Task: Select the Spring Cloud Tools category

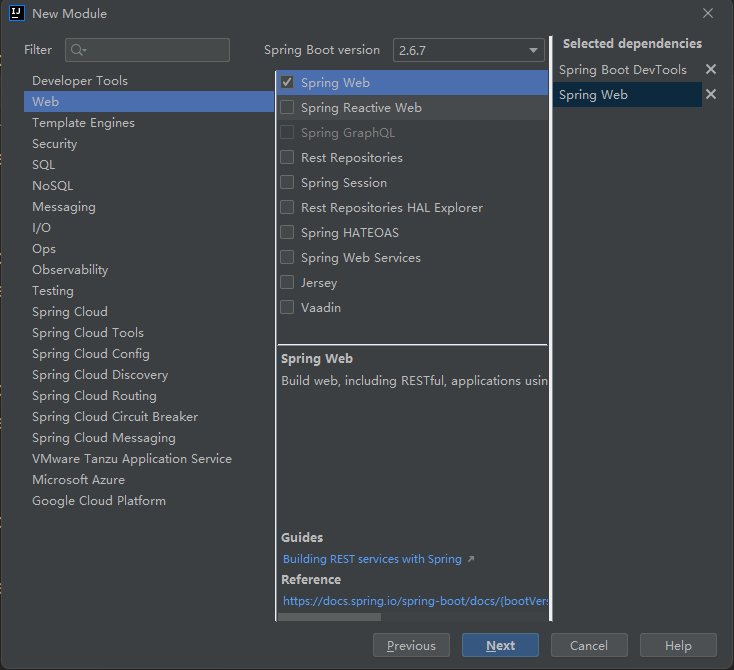Action: pos(149,333)
